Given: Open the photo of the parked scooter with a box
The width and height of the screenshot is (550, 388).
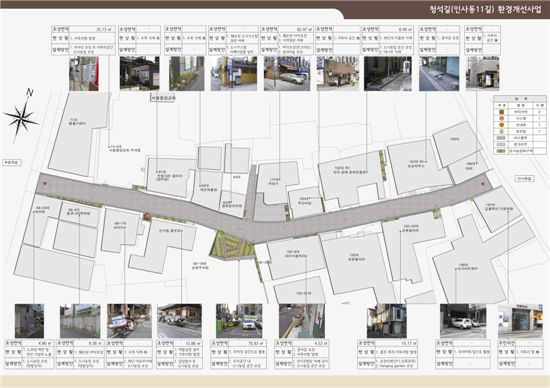Looking at the screenshot, I should (x=129, y=321).
